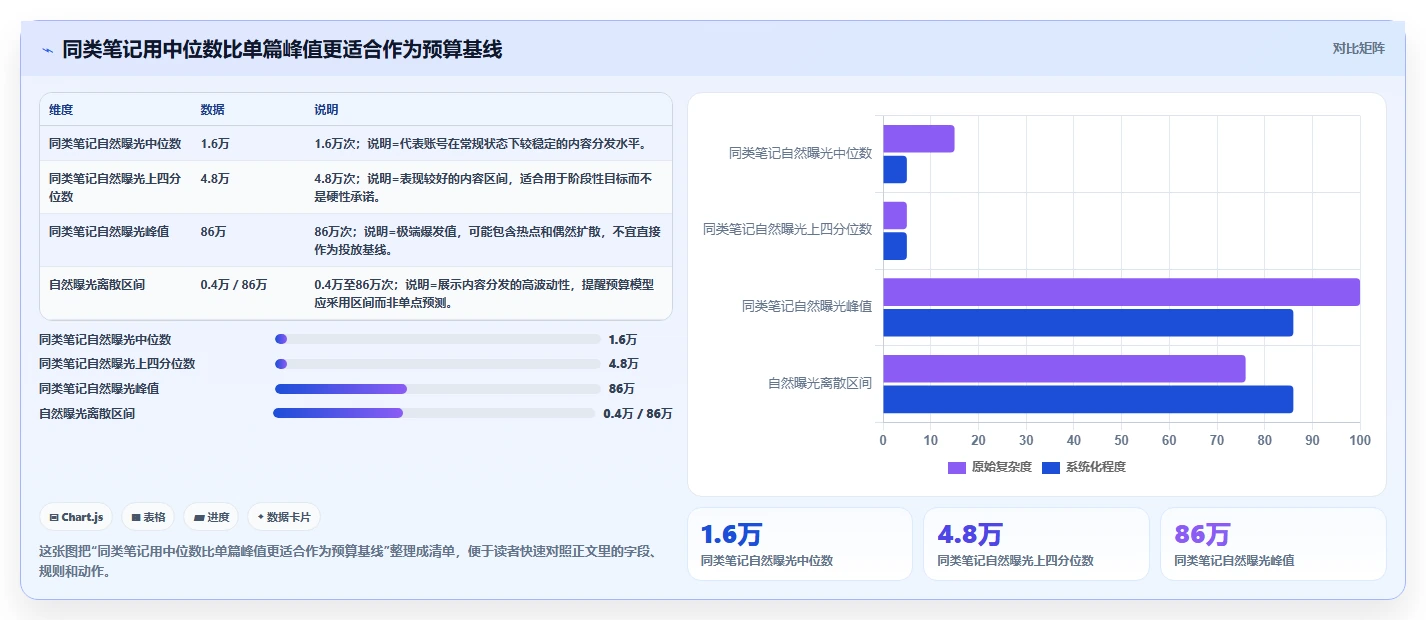Click the 1.6万 value in the table
The height and width of the screenshot is (620, 1426).
click(215, 144)
